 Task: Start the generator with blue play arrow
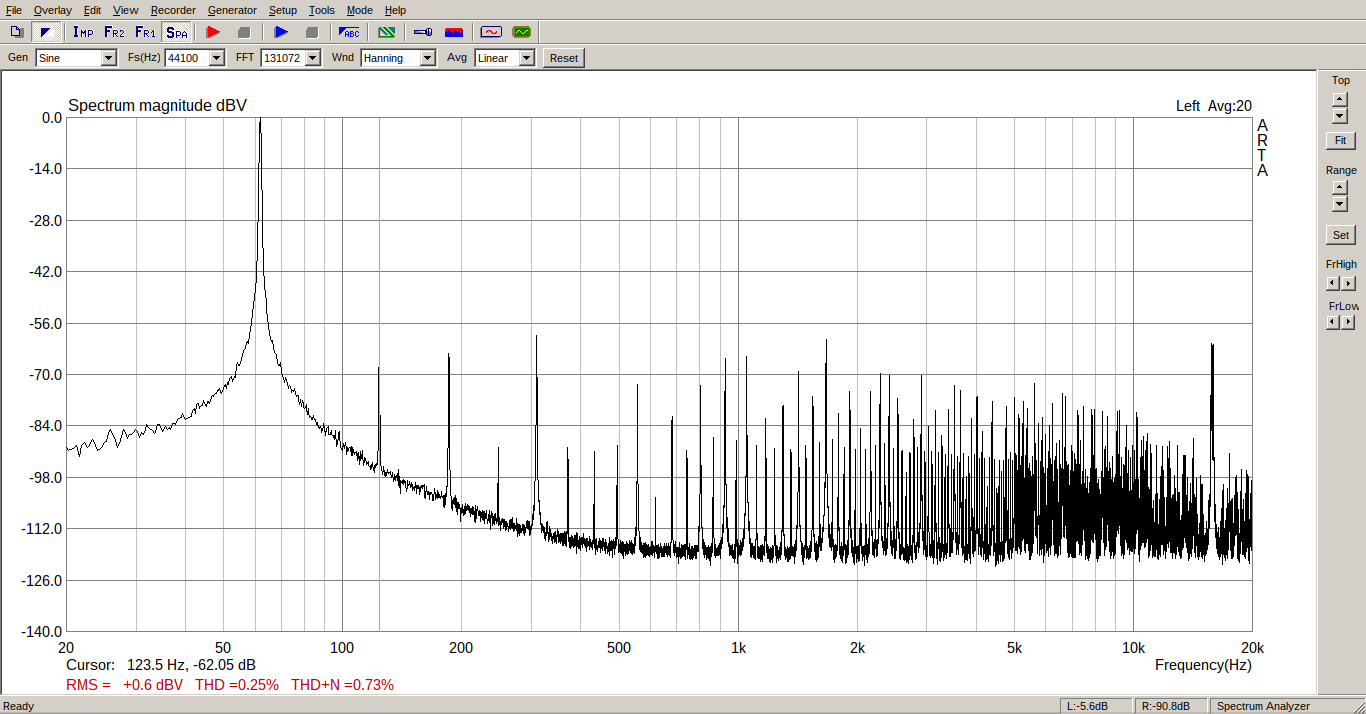281,32
